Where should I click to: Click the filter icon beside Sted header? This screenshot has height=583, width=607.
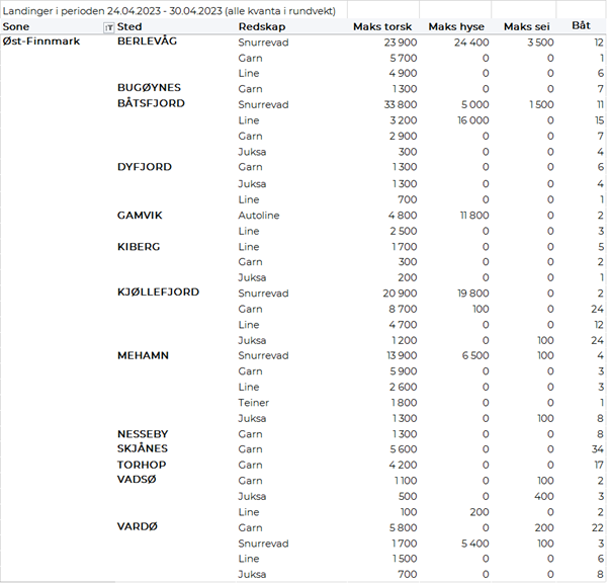109,27
